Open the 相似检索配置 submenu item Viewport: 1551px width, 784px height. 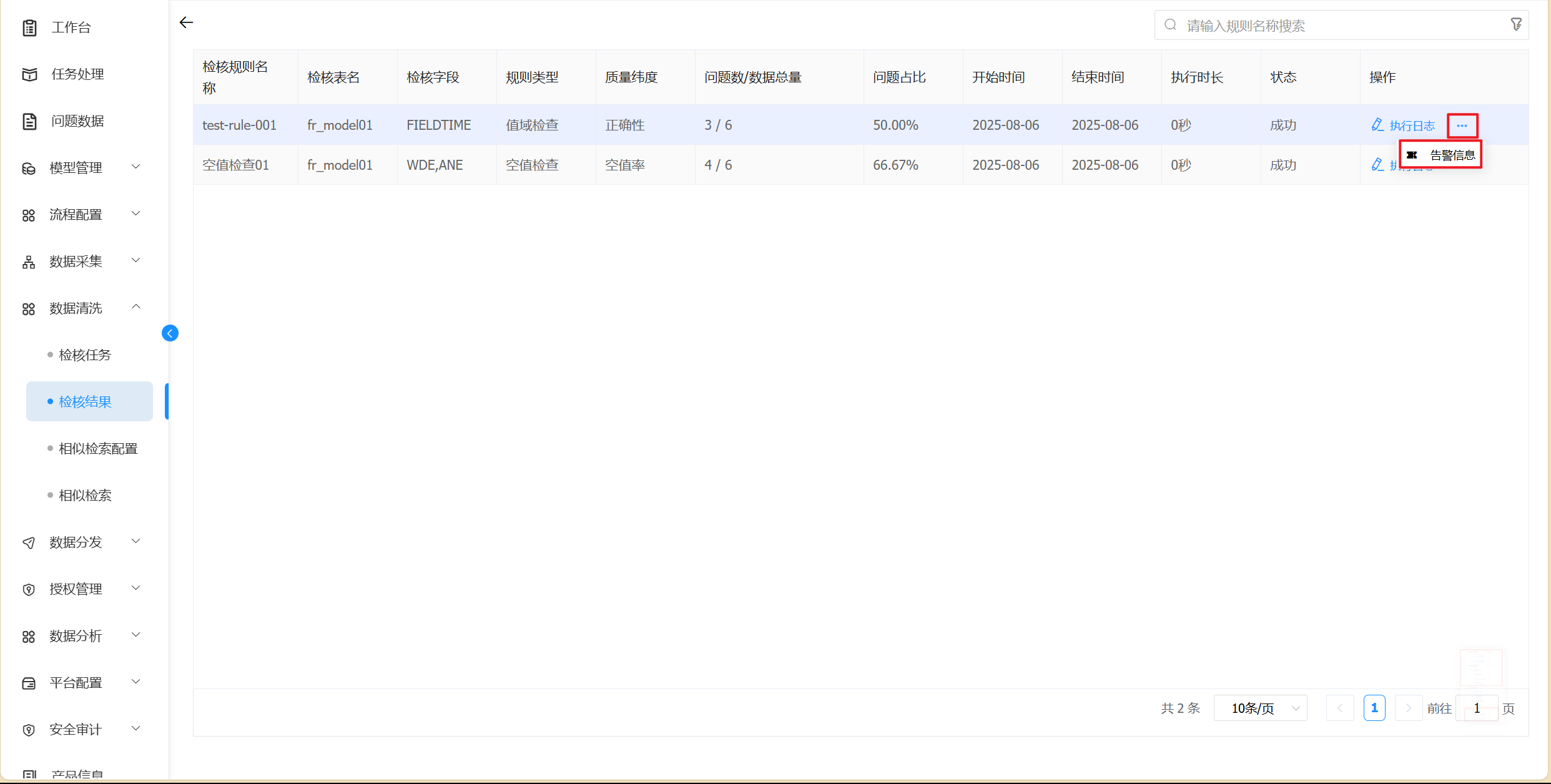click(98, 449)
